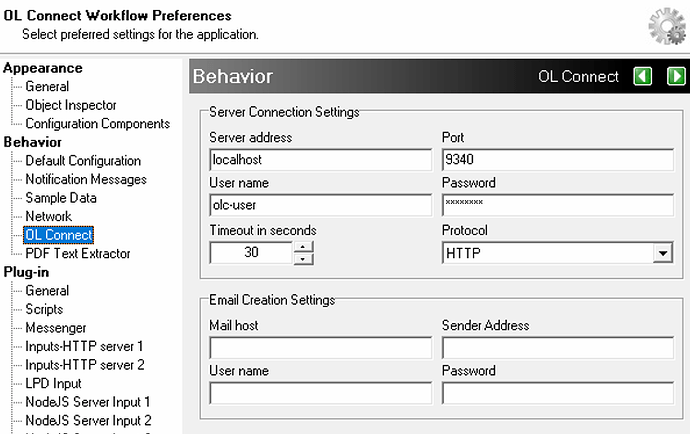
Task: Open Object Inspector preferences
Action: coord(71,105)
